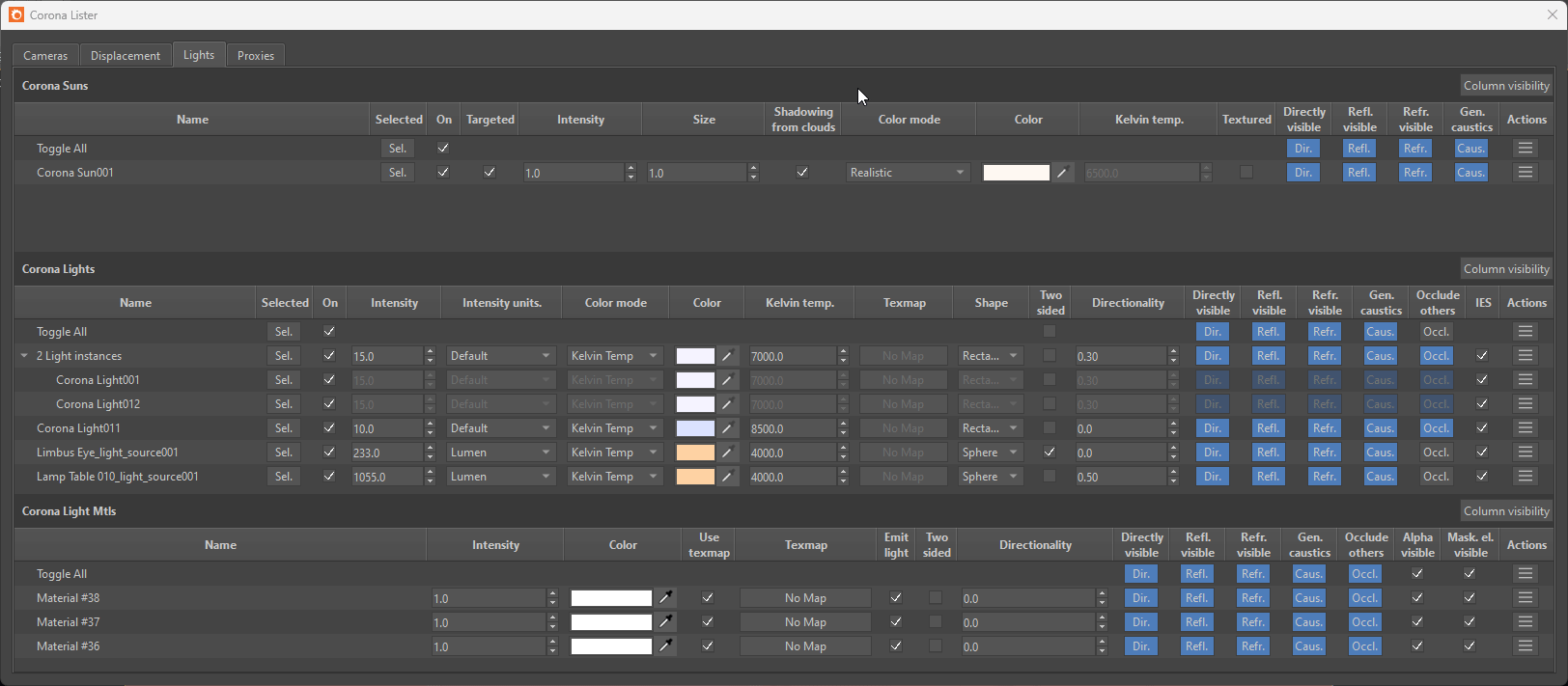Open actions menu for Corona Light011

click(1526, 428)
